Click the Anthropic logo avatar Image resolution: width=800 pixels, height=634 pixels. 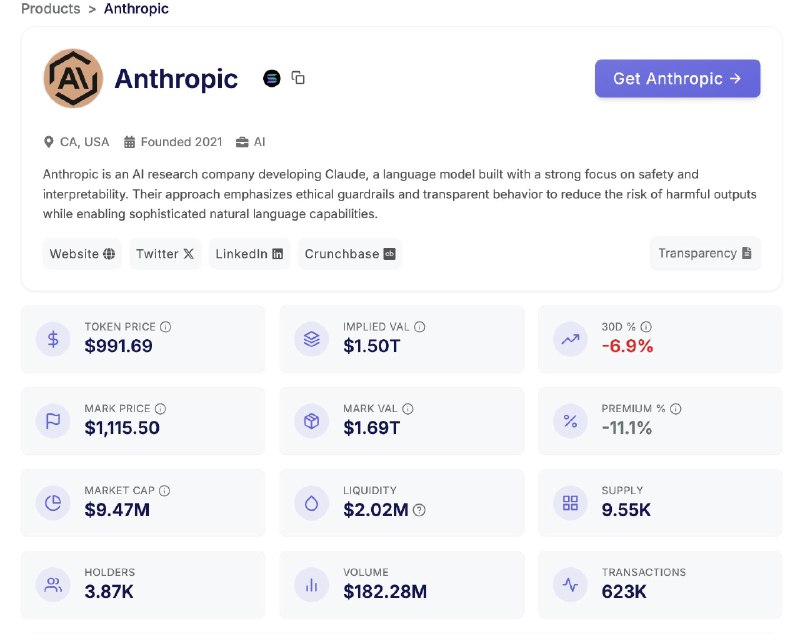click(x=73, y=78)
